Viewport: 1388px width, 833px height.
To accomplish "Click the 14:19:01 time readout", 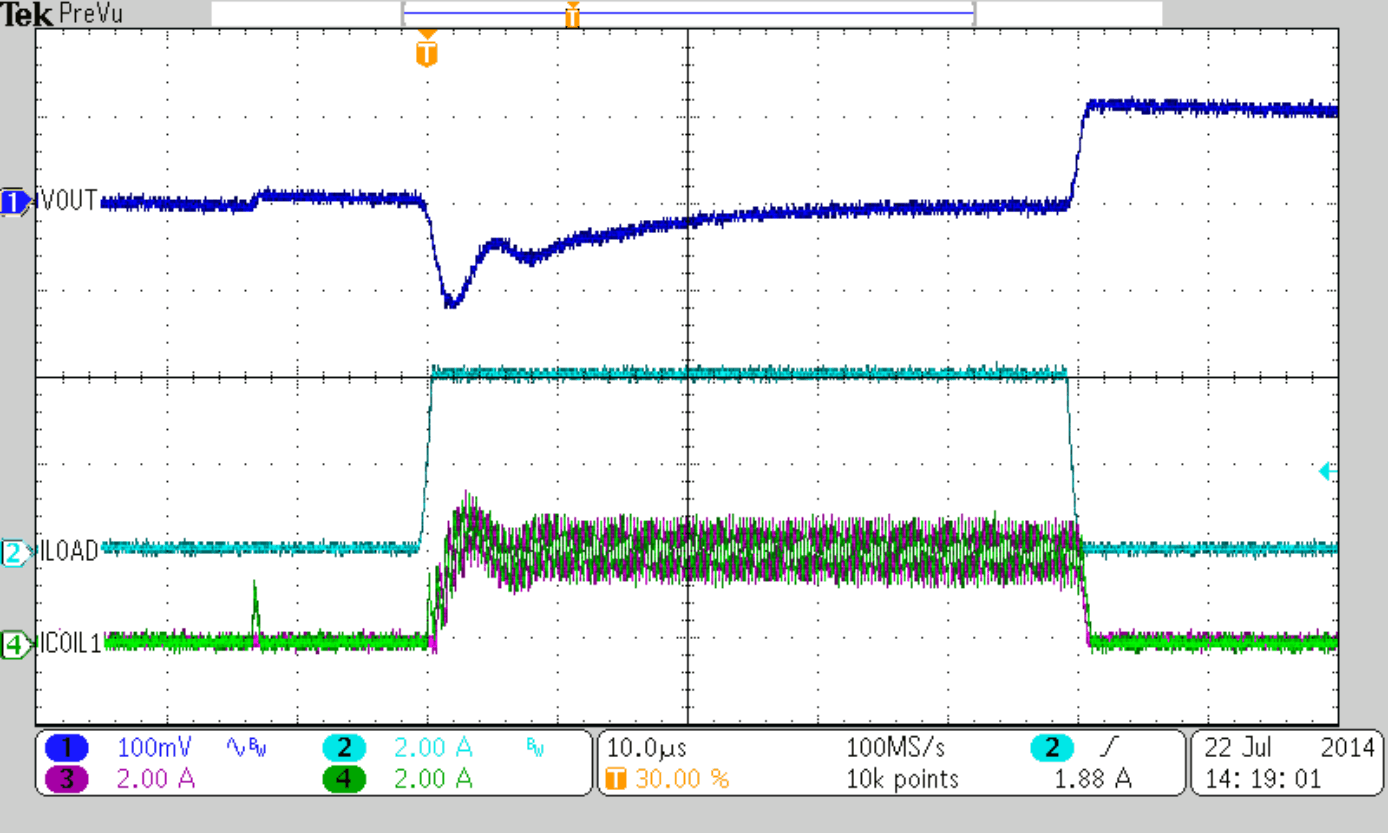I will tap(1263, 779).
